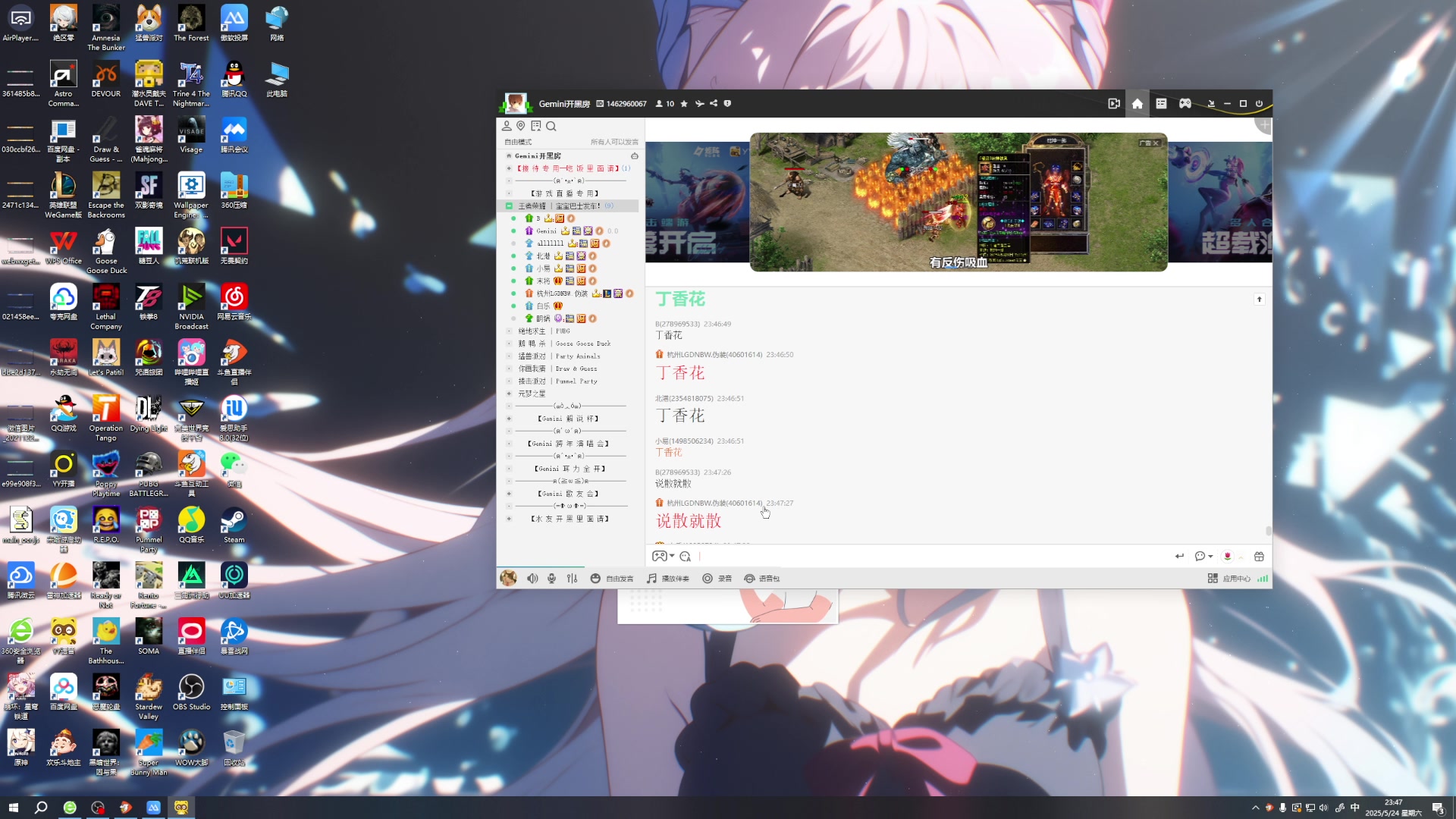Screen dimensions: 1456x819
Task: Open 应用中心 app center
Action: click(x=1228, y=579)
